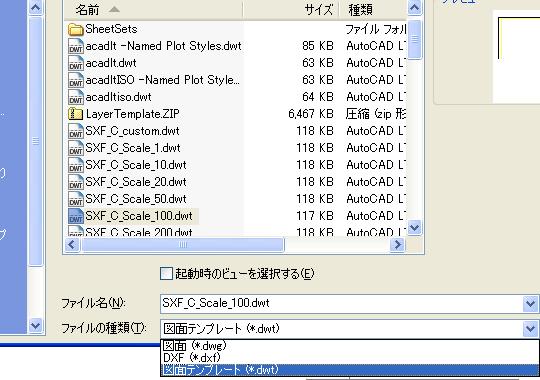Click the ファイル名 text input field
The height and width of the screenshot is (380, 540).
pos(341,304)
